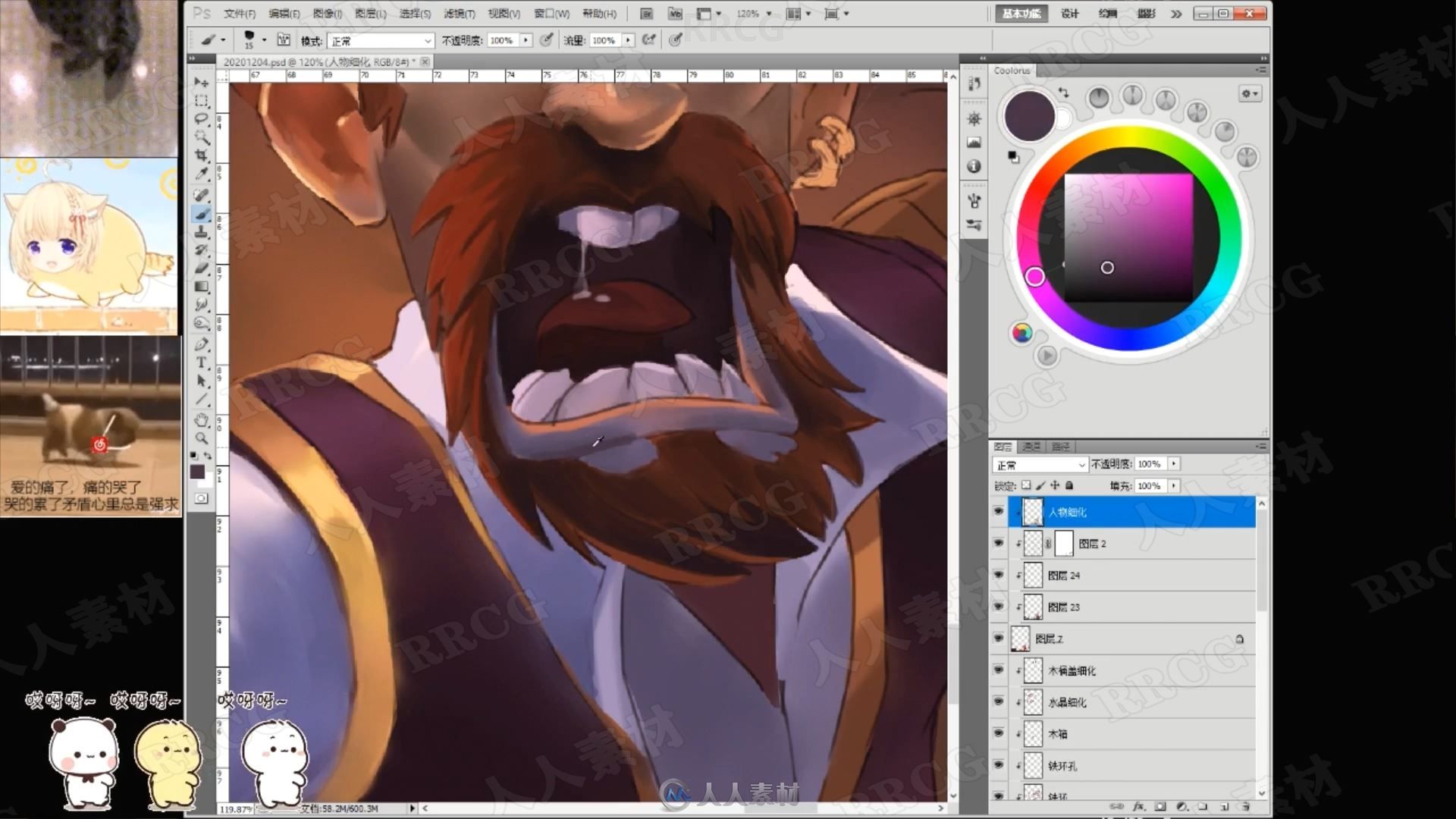Select the Zoom tool in toolbox
The height and width of the screenshot is (819, 1456).
coord(201,438)
